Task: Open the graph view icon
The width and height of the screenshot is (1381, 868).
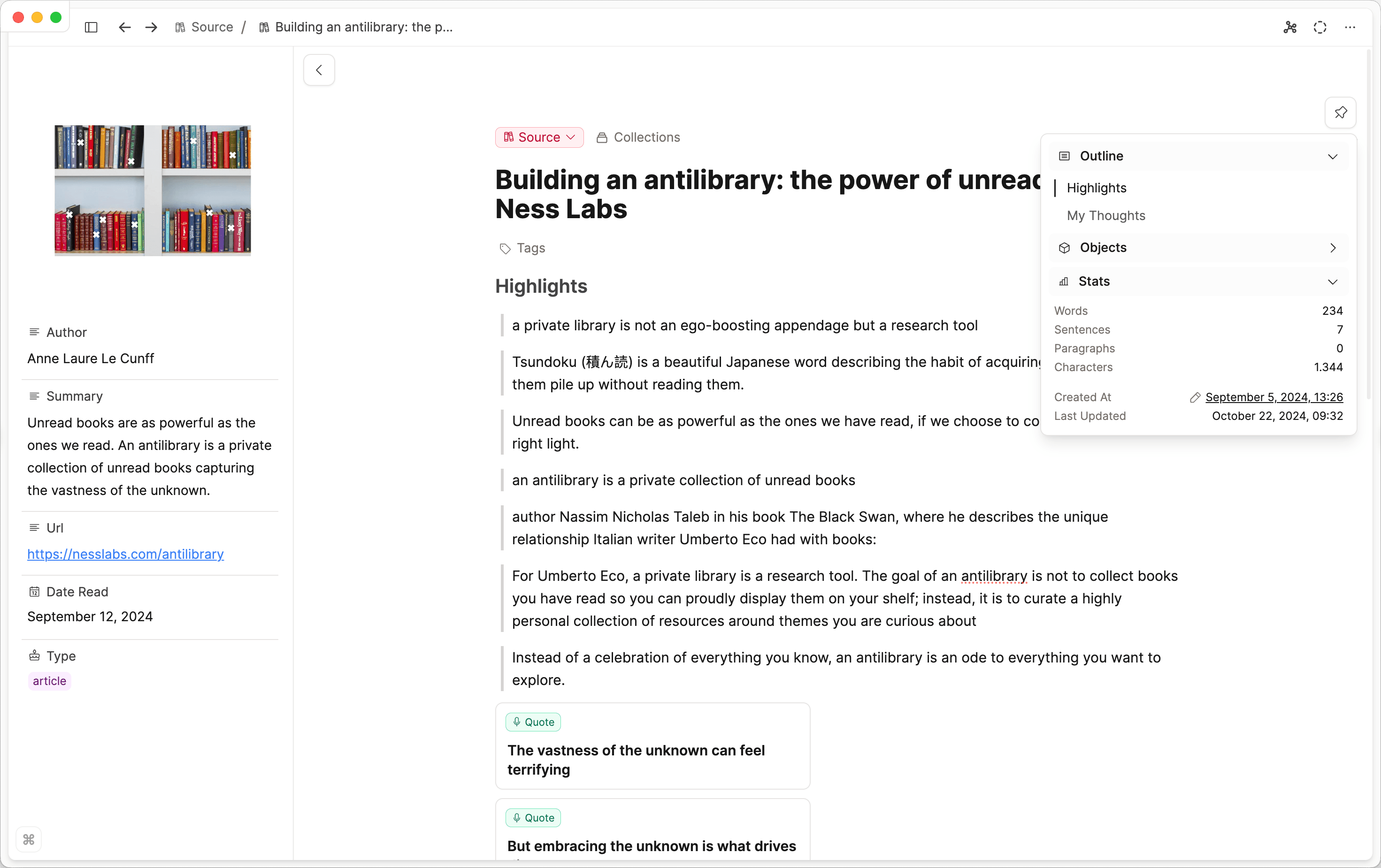Action: 1290,27
